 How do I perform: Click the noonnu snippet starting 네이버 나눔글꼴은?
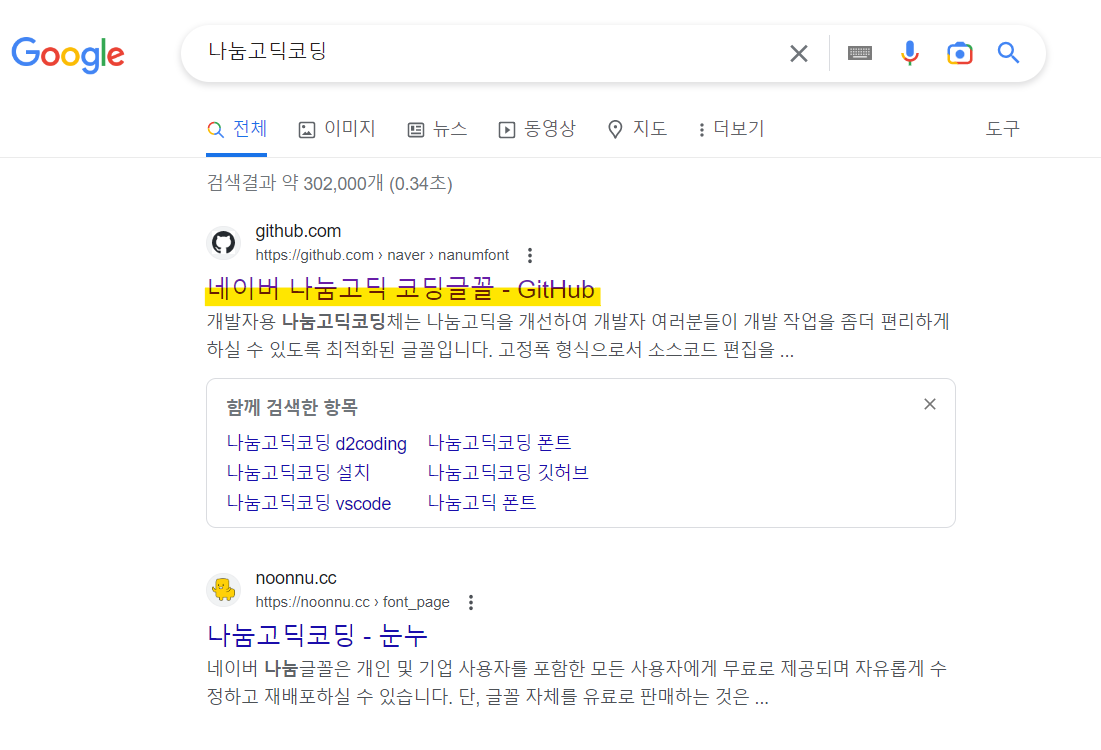click(577, 683)
